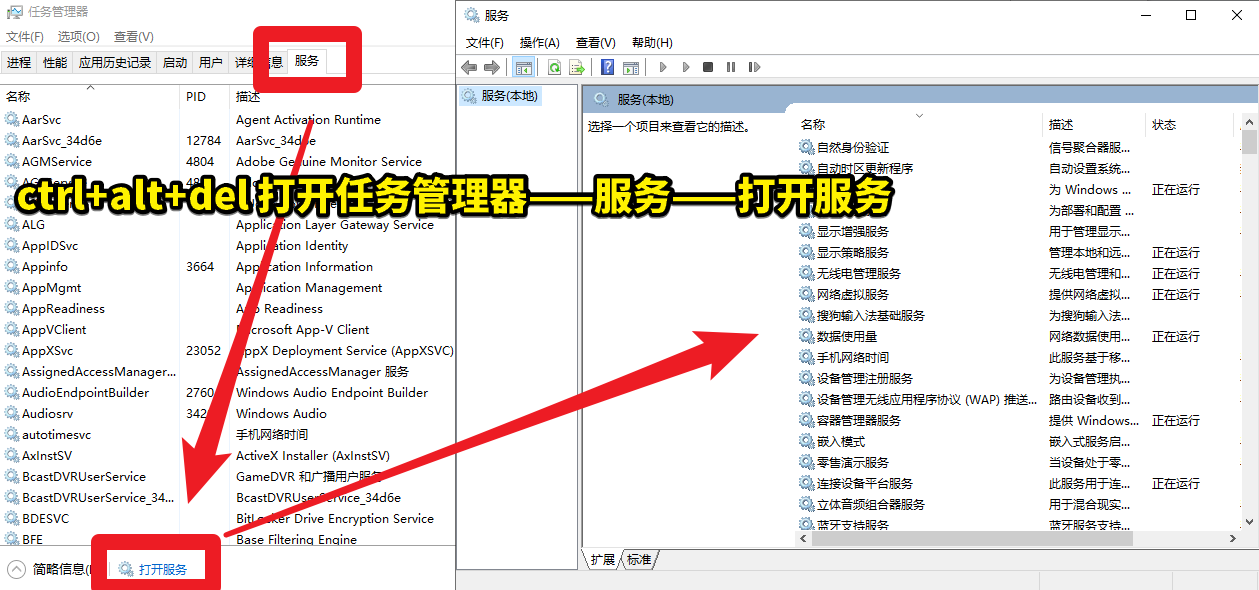
Task: Switch to the 标准 tab
Action: [x=638, y=560]
